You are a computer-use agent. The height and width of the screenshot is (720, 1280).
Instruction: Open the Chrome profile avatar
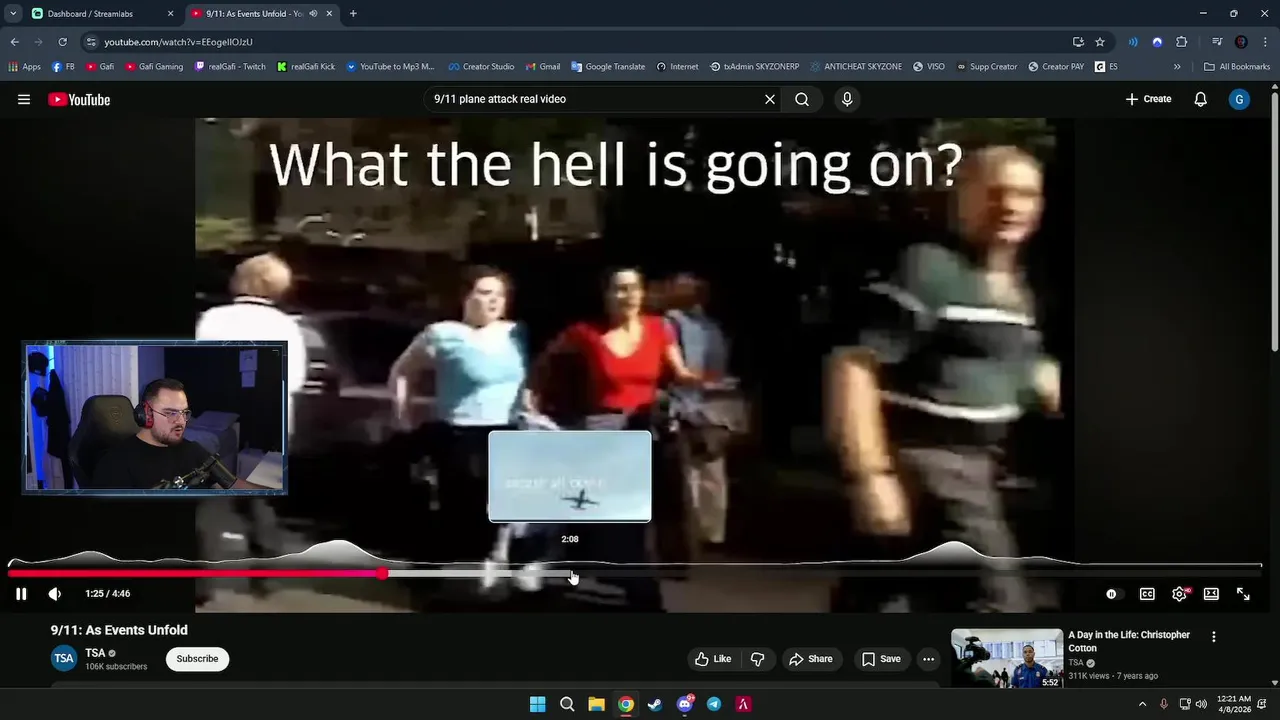(x=1241, y=42)
